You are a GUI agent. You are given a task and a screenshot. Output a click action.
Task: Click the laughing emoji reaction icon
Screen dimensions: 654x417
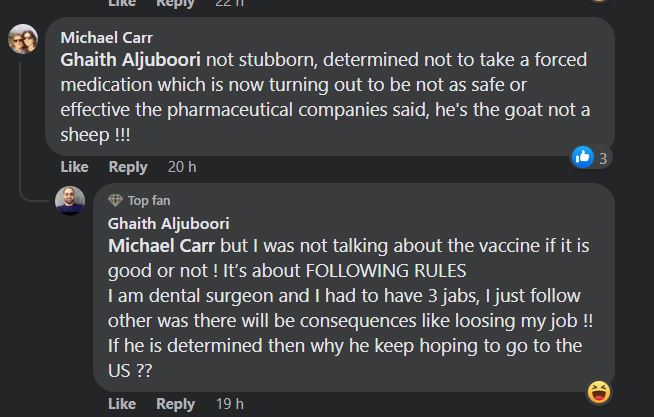[x=600, y=392]
